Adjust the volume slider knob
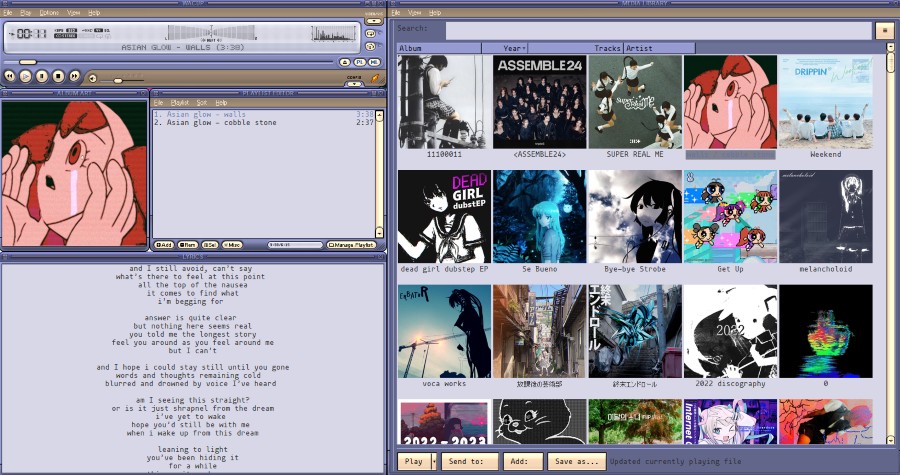900x475 pixels. tap(118, 81)
